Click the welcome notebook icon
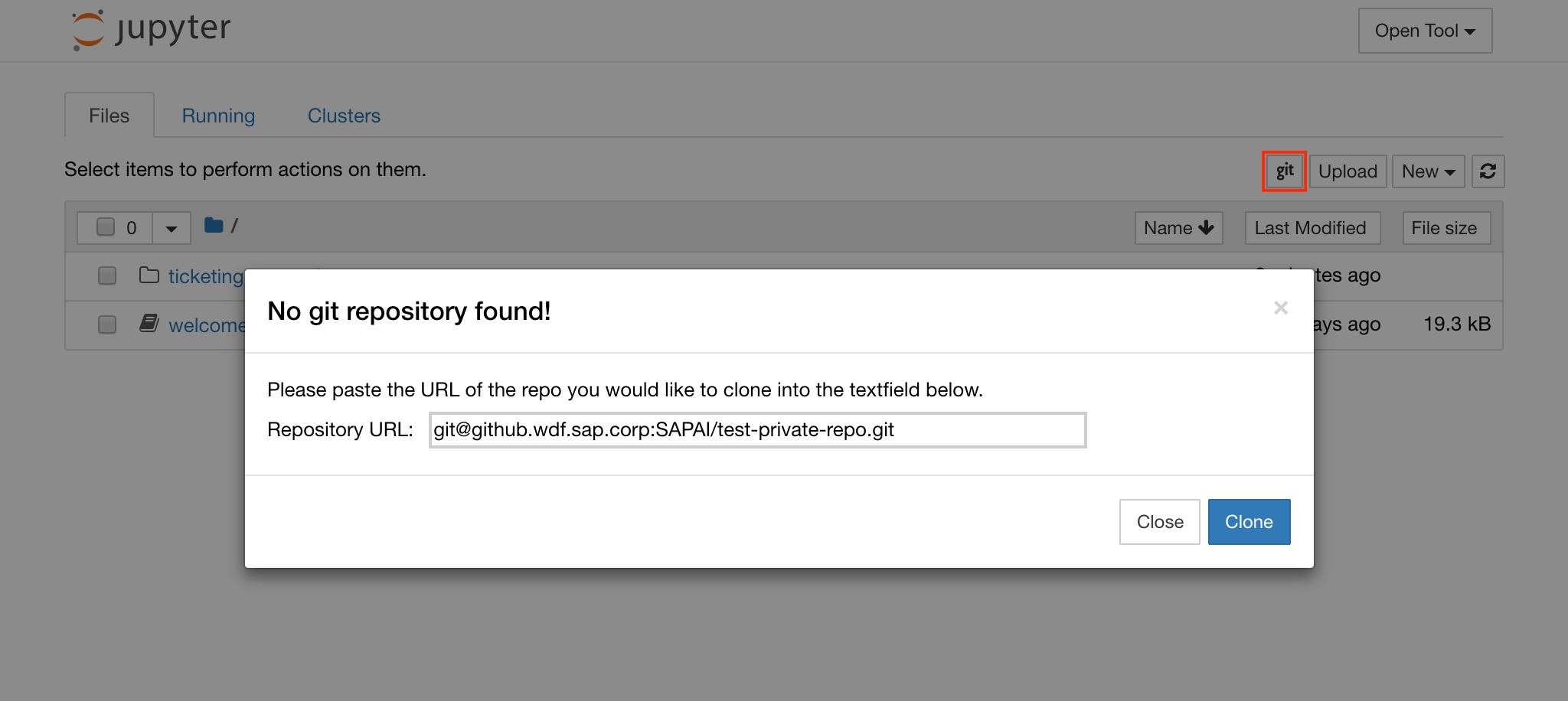This screenshot has height=701, width=1568. pyautogui.click(x=149, y=324)
